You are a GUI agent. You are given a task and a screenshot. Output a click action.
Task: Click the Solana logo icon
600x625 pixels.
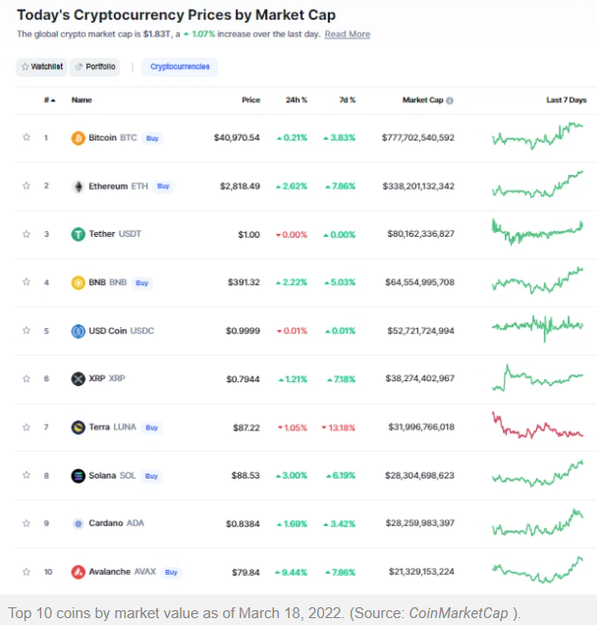tap(78, 476)
